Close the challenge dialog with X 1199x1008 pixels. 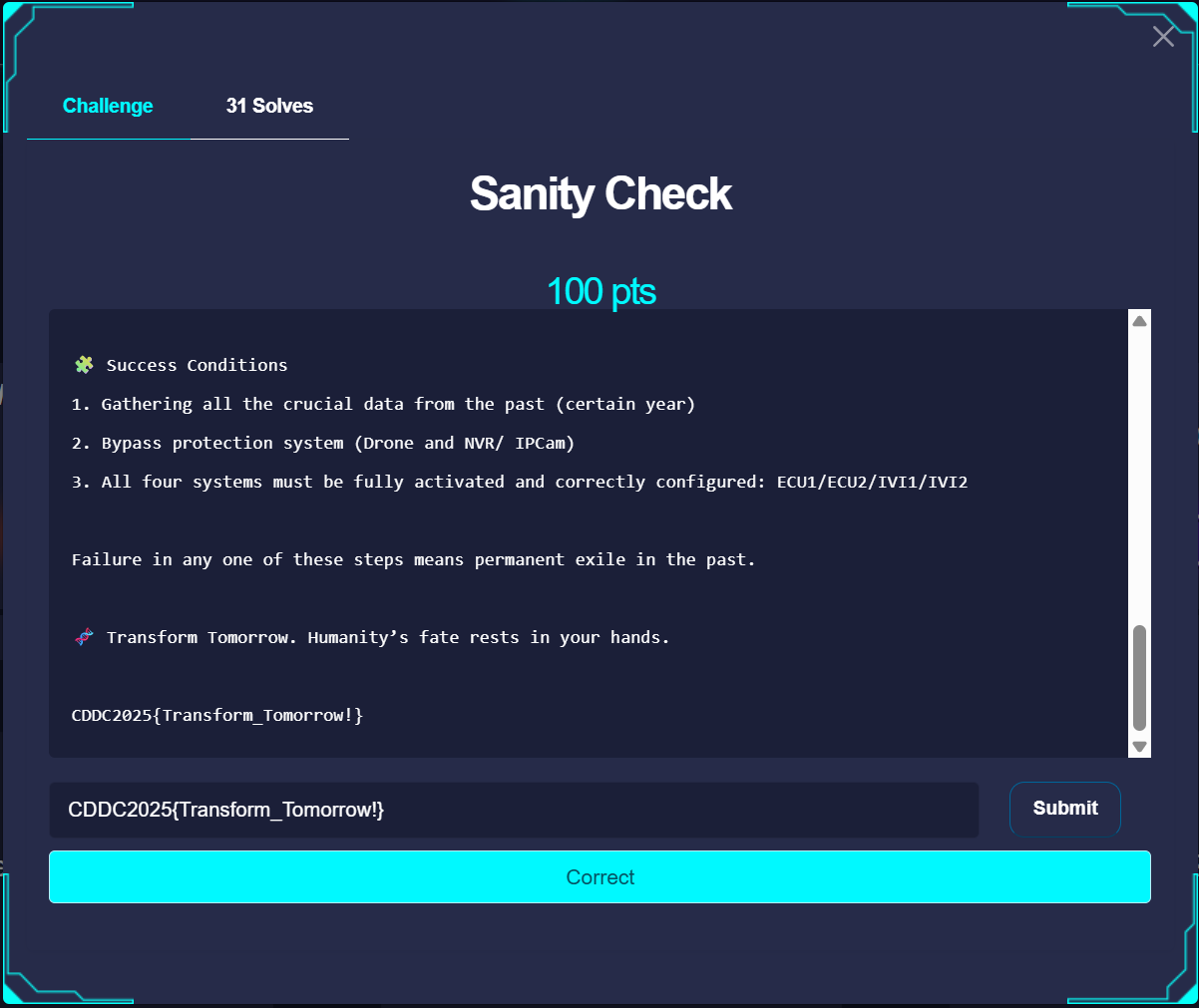pos(1163,37)
